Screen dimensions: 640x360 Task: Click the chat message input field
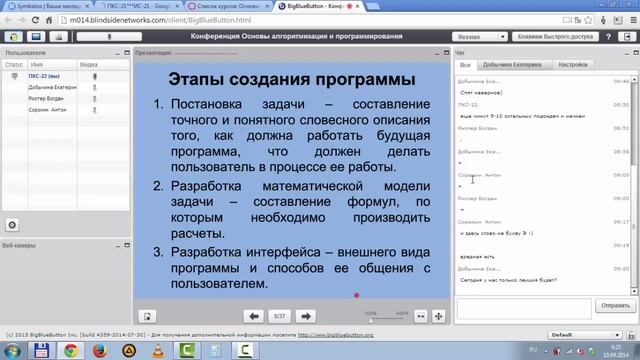tap(524, 309)
